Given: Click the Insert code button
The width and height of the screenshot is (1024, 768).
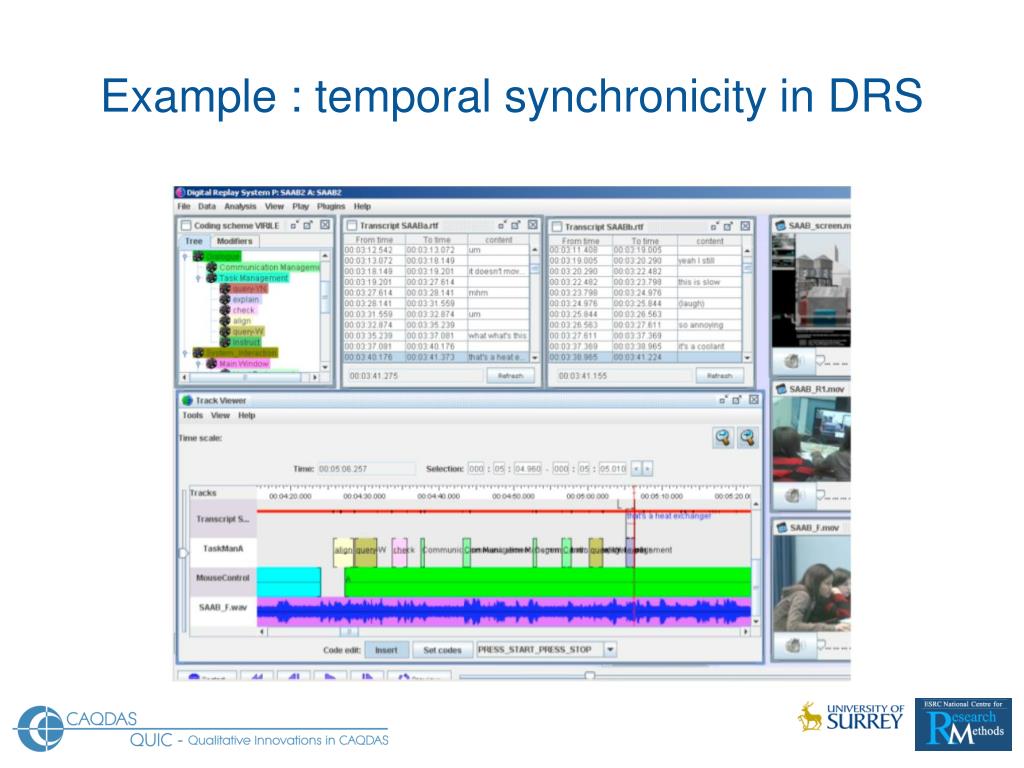Looking at the screenshot, I should click(386, 650).
